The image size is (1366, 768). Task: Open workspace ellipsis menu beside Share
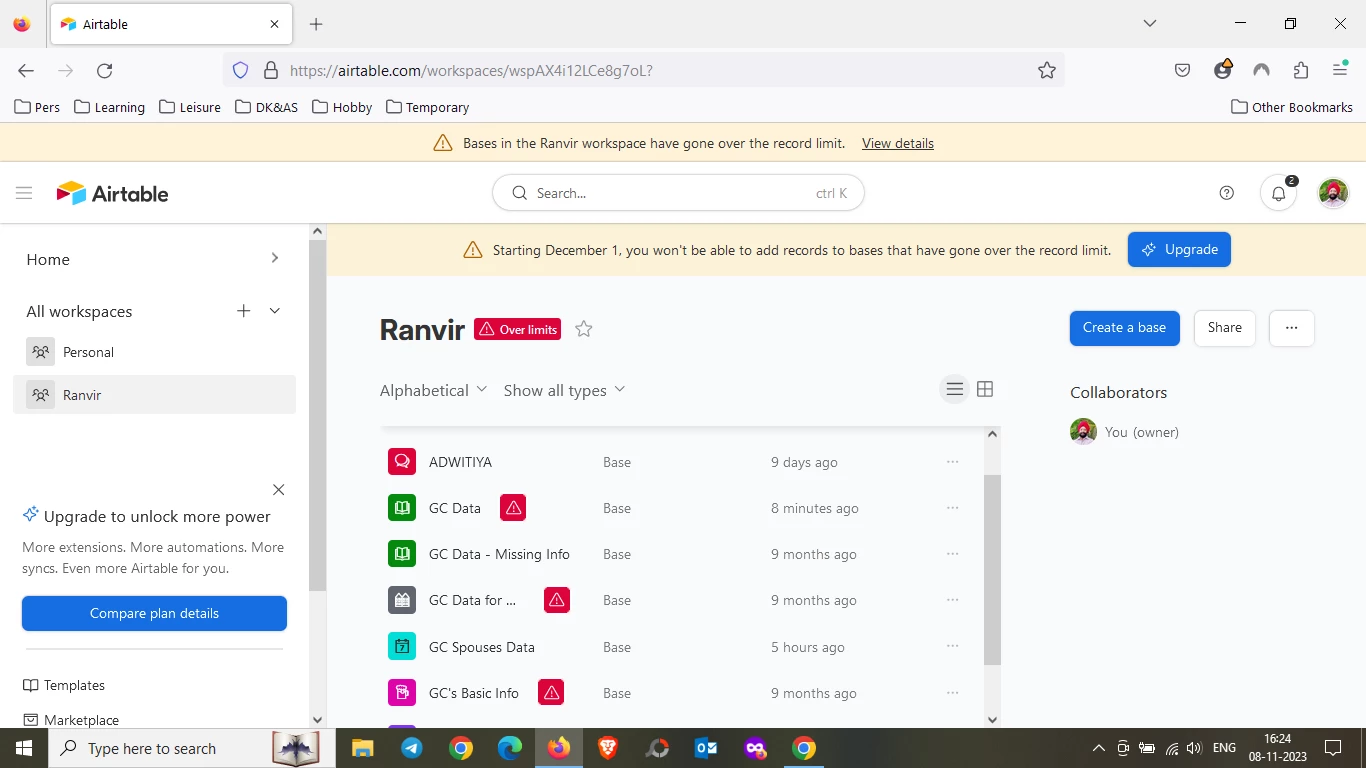[x=1292, y=328]
